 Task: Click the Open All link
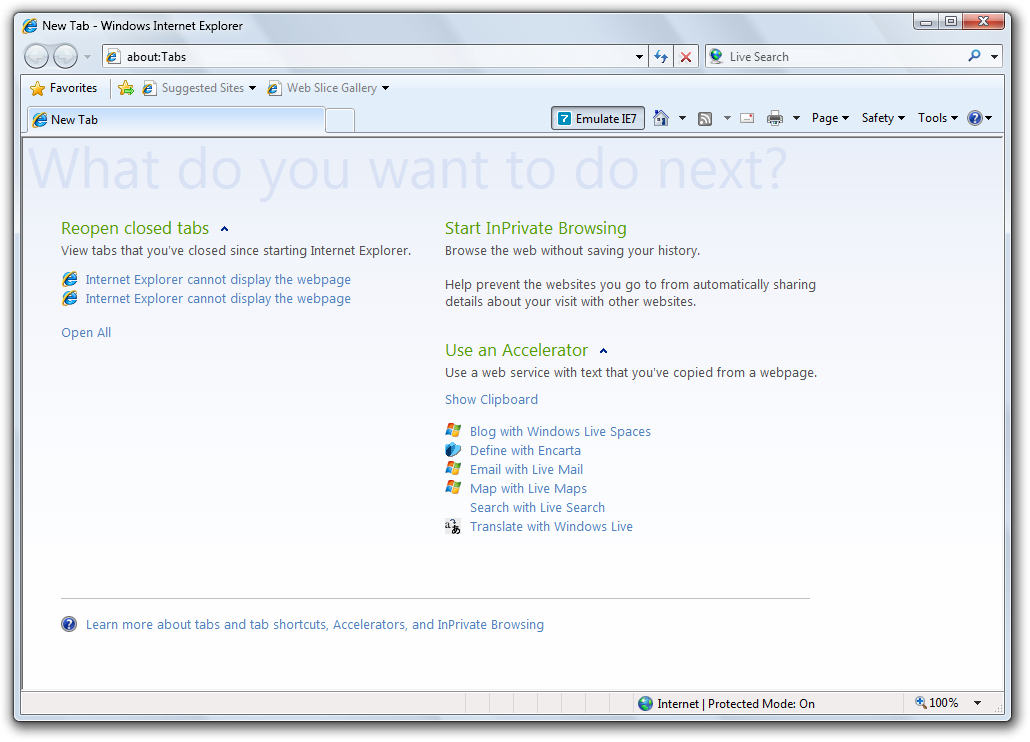86,333
